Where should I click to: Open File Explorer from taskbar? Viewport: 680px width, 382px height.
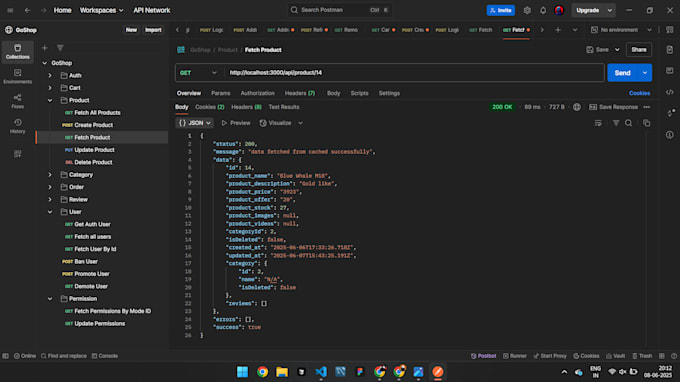[282, 372]
